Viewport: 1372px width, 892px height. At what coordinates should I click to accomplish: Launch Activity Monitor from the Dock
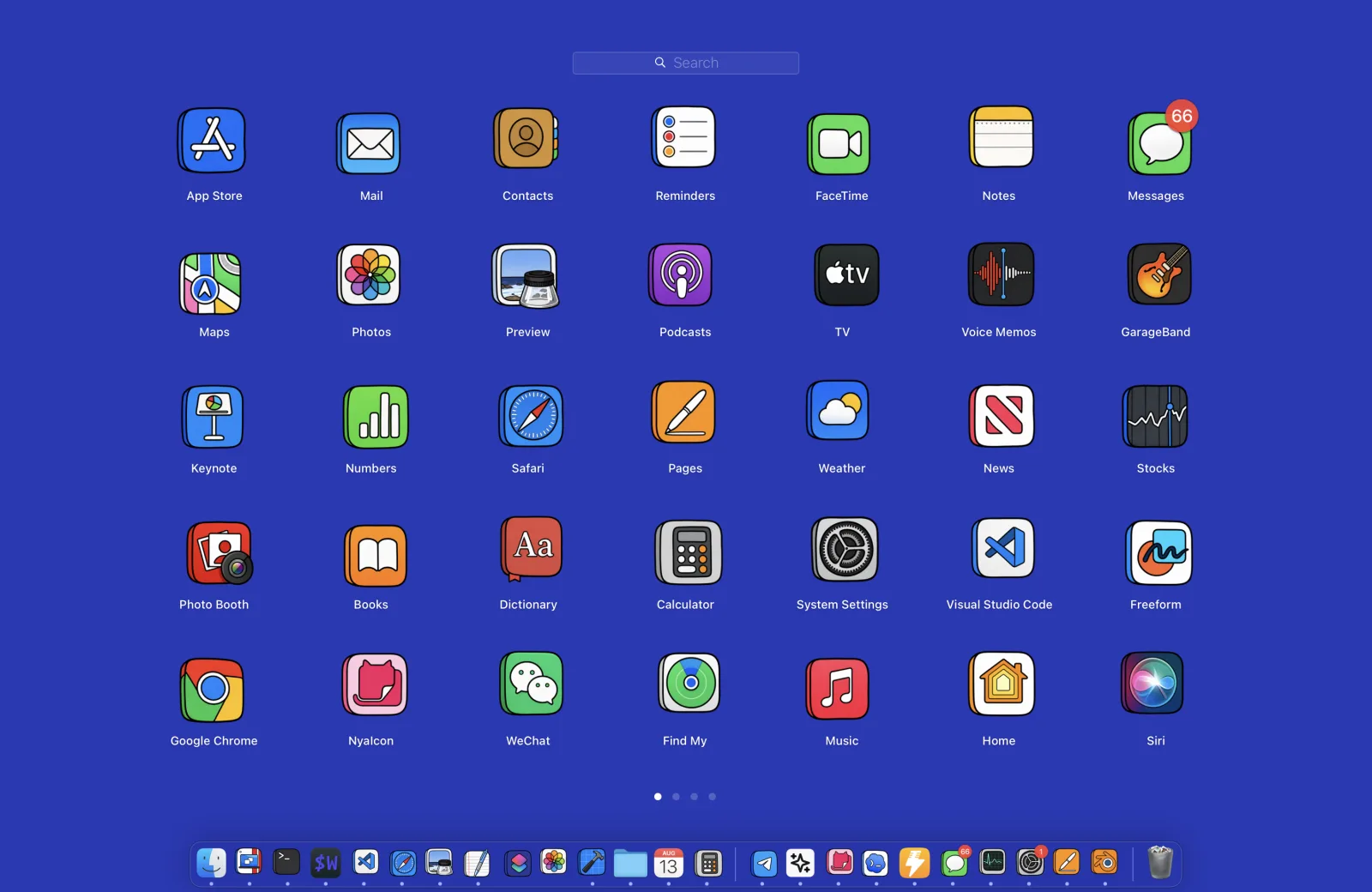pyautogui.click(x=992, y=861)
